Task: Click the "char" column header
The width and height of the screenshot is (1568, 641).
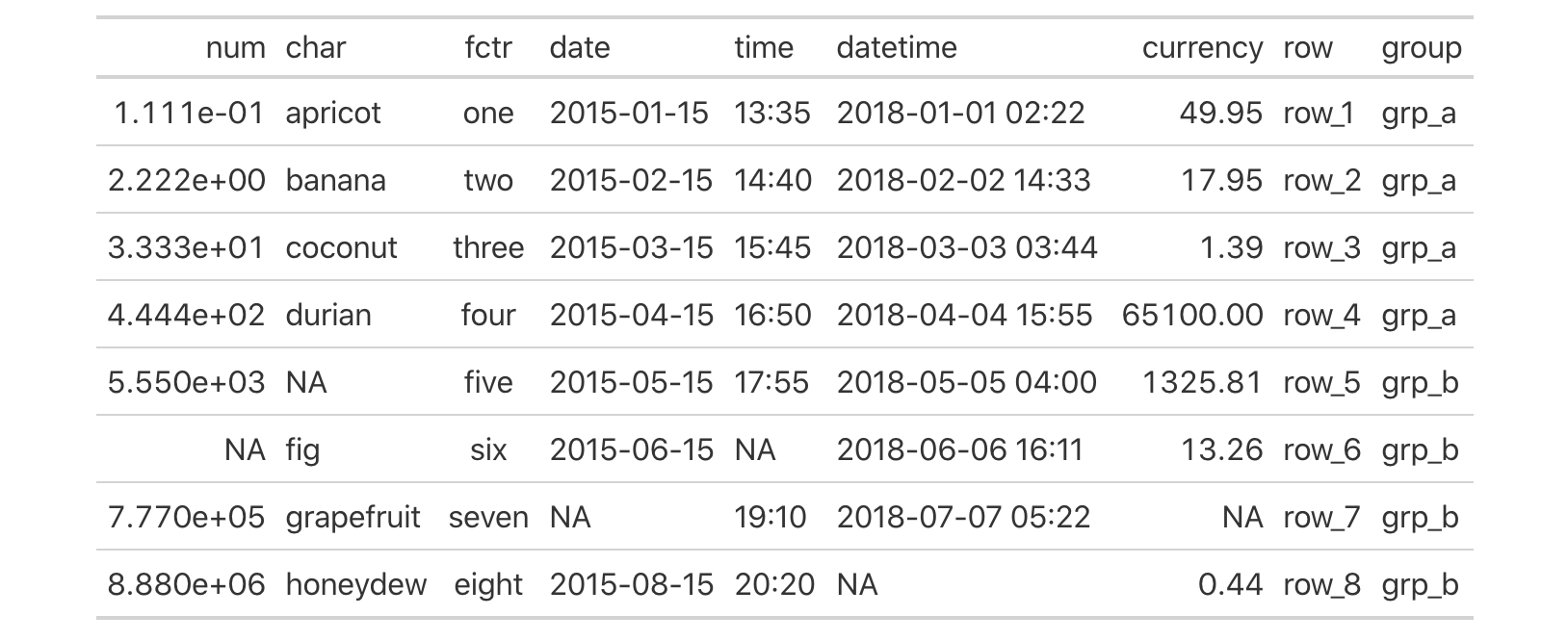Action: tap(315, 48)
